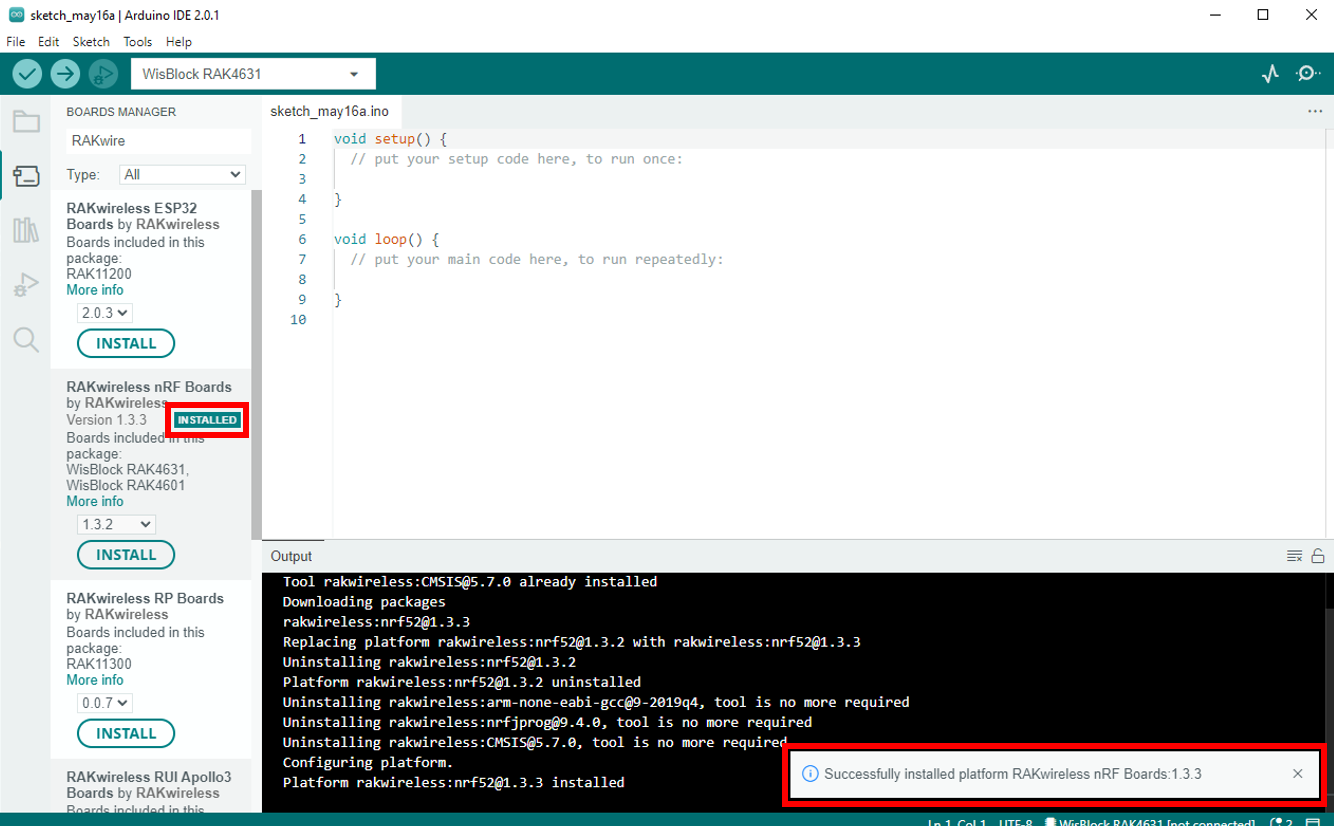Open More info for RP Boards

(x=95, y=680)
